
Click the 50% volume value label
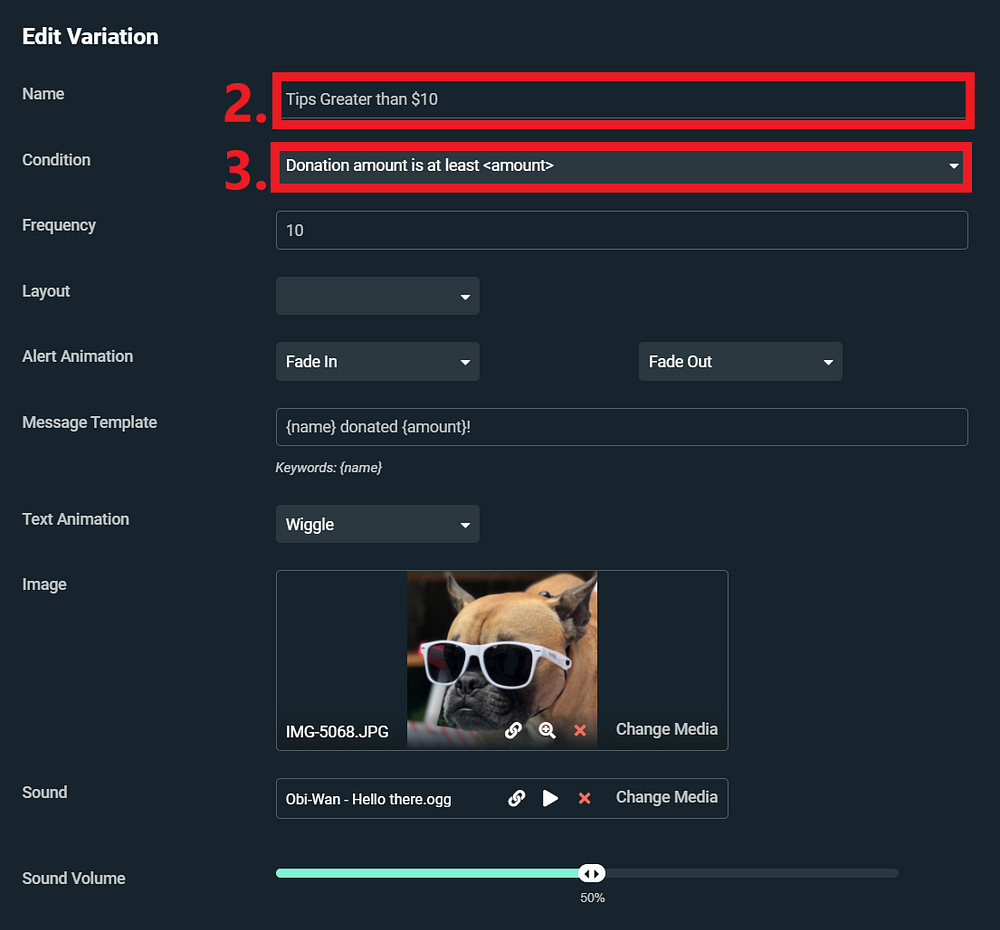click(592, 897)
